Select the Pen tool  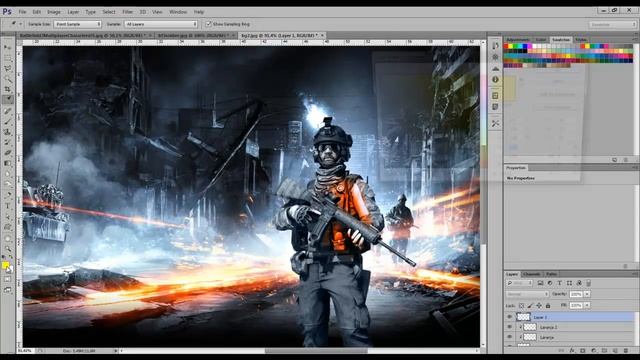pyautogui.click(x=7, y=196)
